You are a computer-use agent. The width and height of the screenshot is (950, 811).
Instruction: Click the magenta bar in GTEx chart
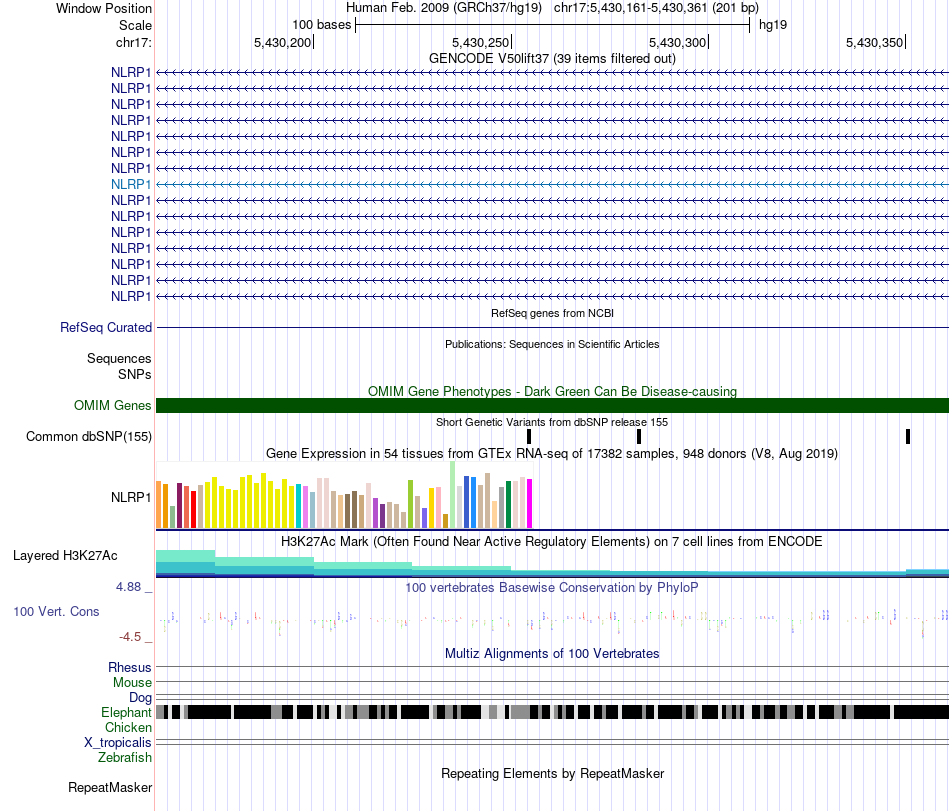coord(530,504)
